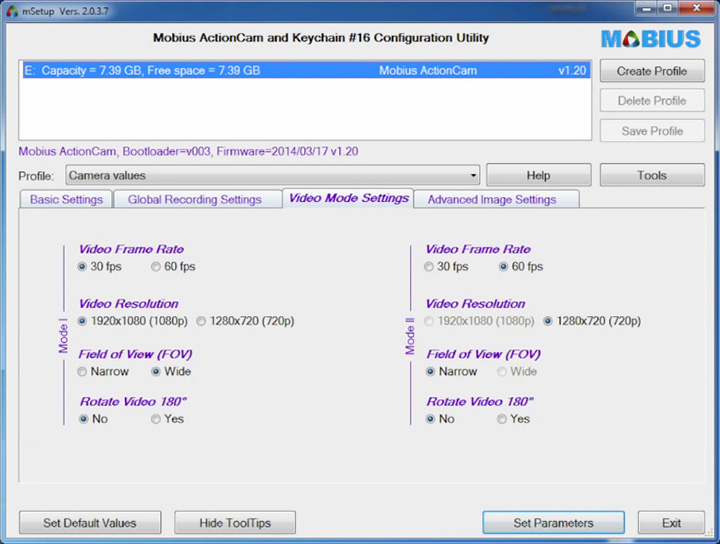The image size is (720, 544).
Task: Click Set Default Values button
Action: pyautogui.click(x=90, y=523)
